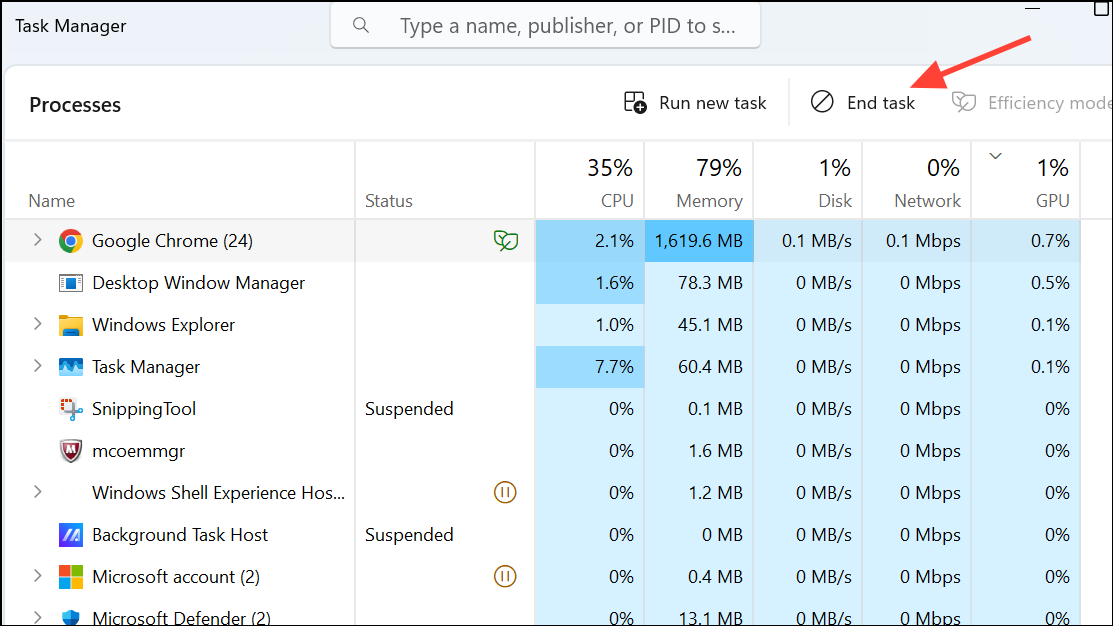Screen dimensions: 1113x626
Task: Click Chrome's 0.1 Mbps network value
Action: click(923, 241)
